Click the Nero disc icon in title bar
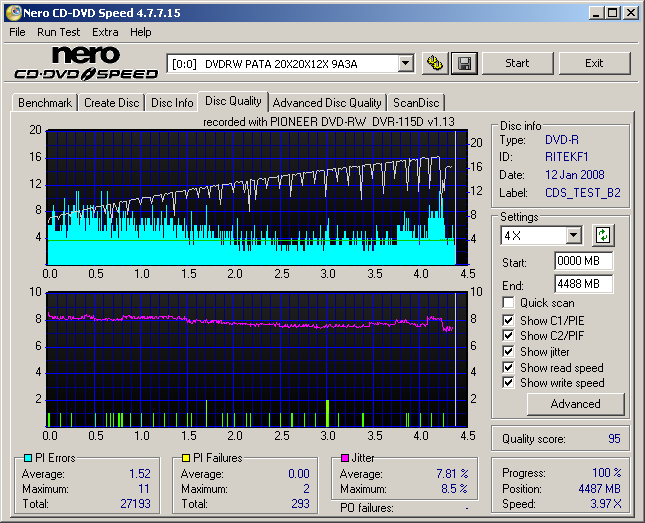Viewport: 645px width, 523px height. (x=14, y=13)
